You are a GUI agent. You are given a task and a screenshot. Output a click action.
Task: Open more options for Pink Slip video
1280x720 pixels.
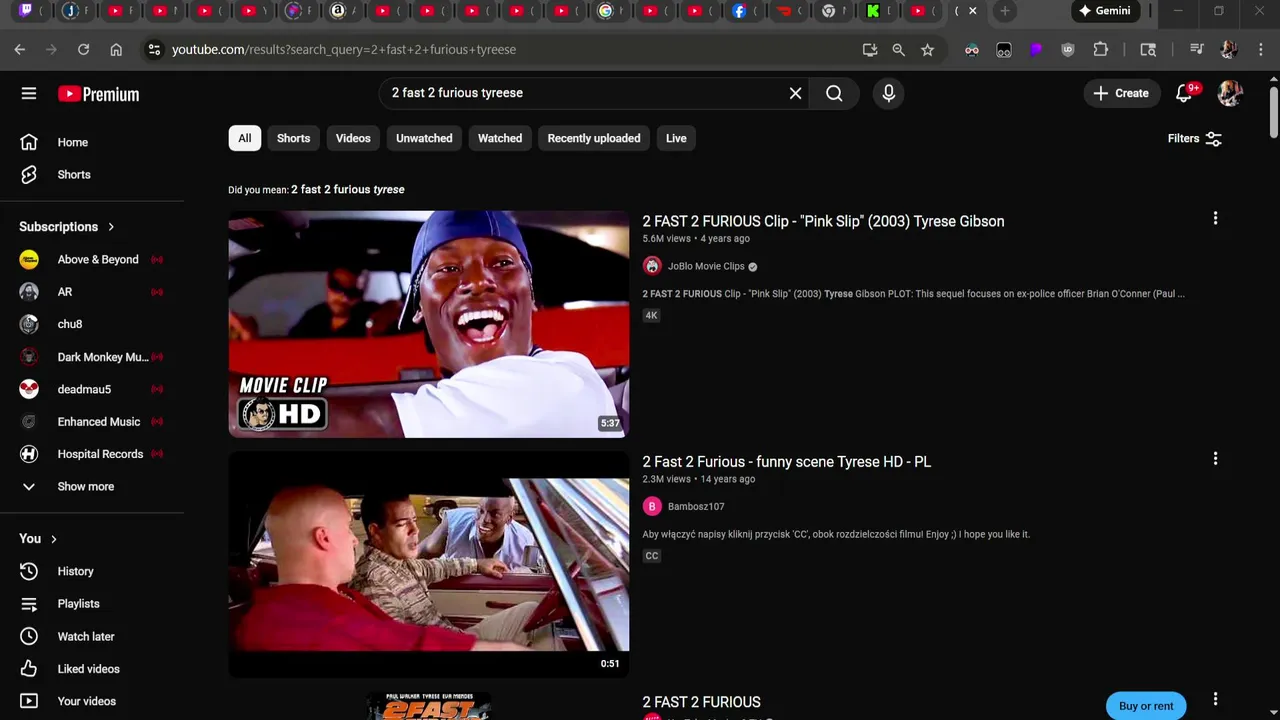1215,218
